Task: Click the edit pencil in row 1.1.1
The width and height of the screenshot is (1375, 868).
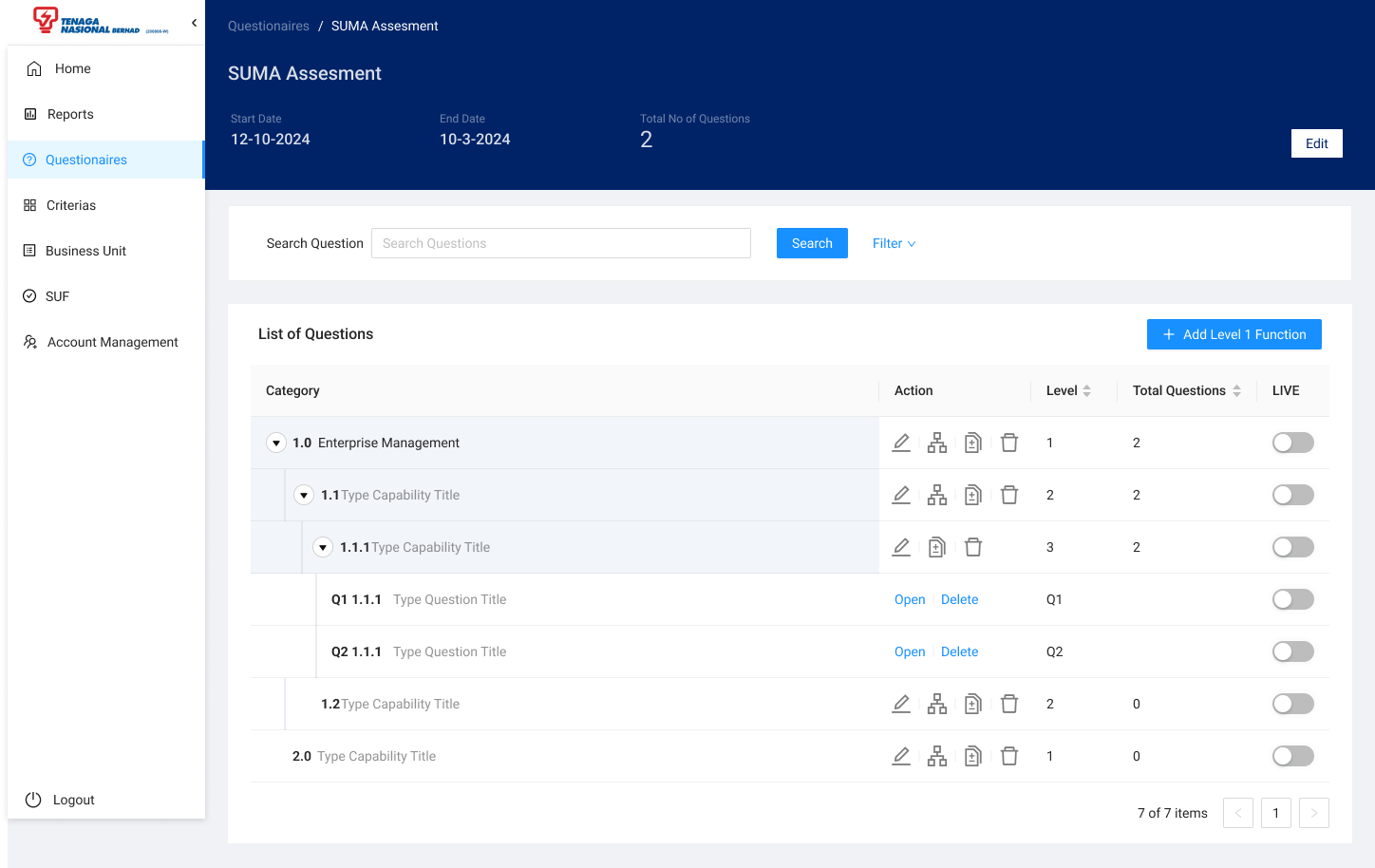Action: (x=901, y=547)
